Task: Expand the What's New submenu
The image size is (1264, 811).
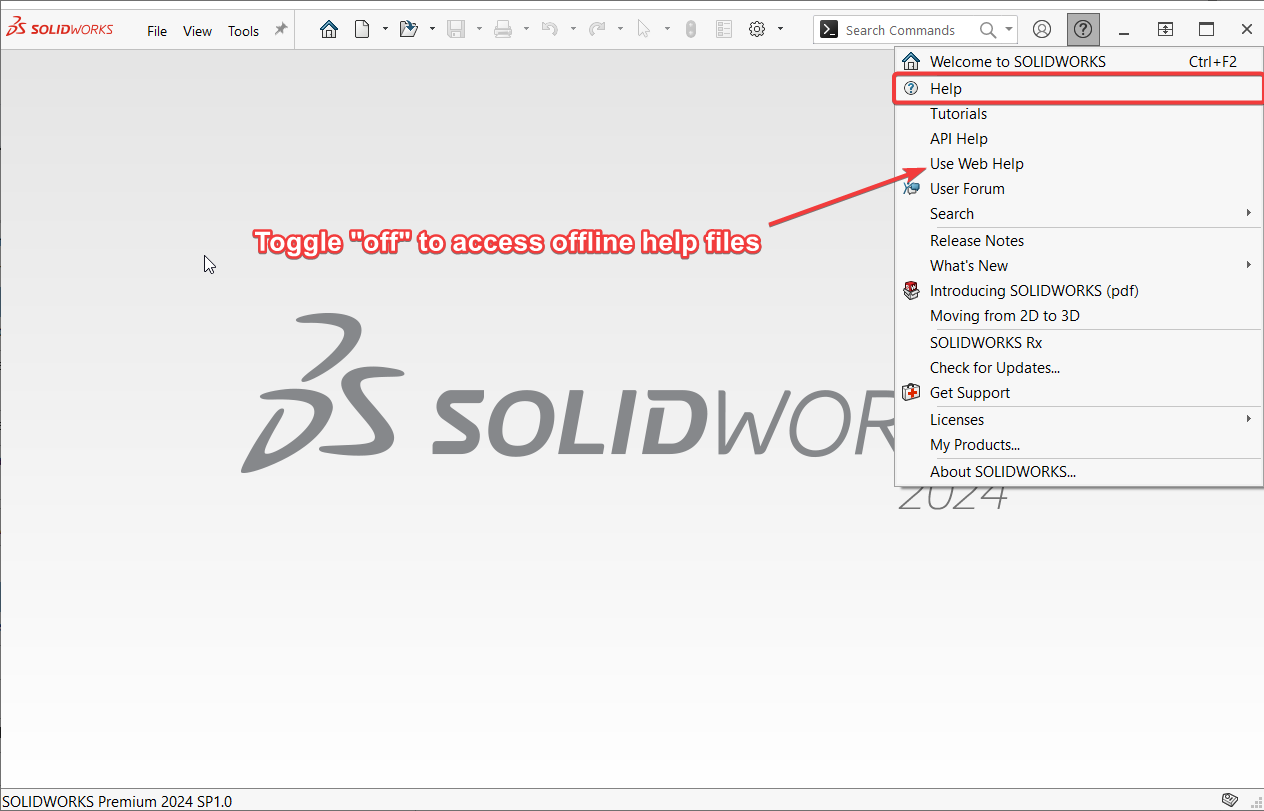Action: click(x=1248, y=266)
